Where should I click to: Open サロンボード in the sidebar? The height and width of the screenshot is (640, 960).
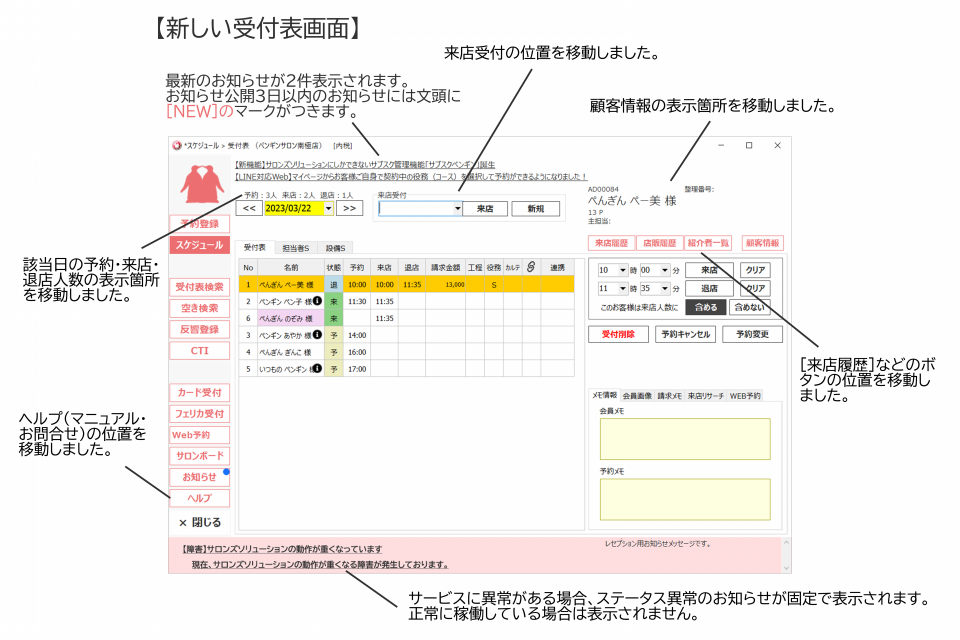tap(200, 456)
